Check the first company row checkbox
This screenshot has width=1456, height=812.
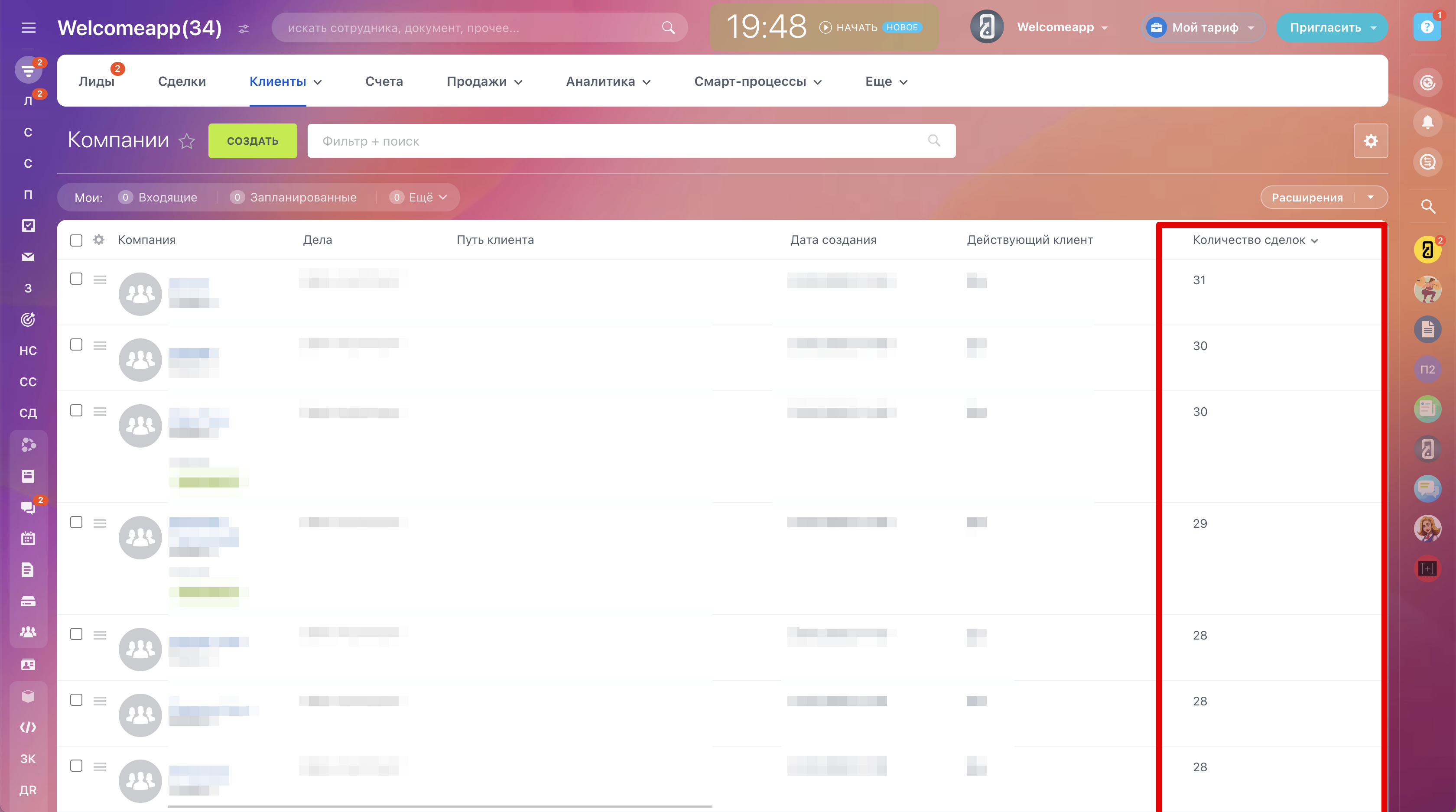coord(76,279)
